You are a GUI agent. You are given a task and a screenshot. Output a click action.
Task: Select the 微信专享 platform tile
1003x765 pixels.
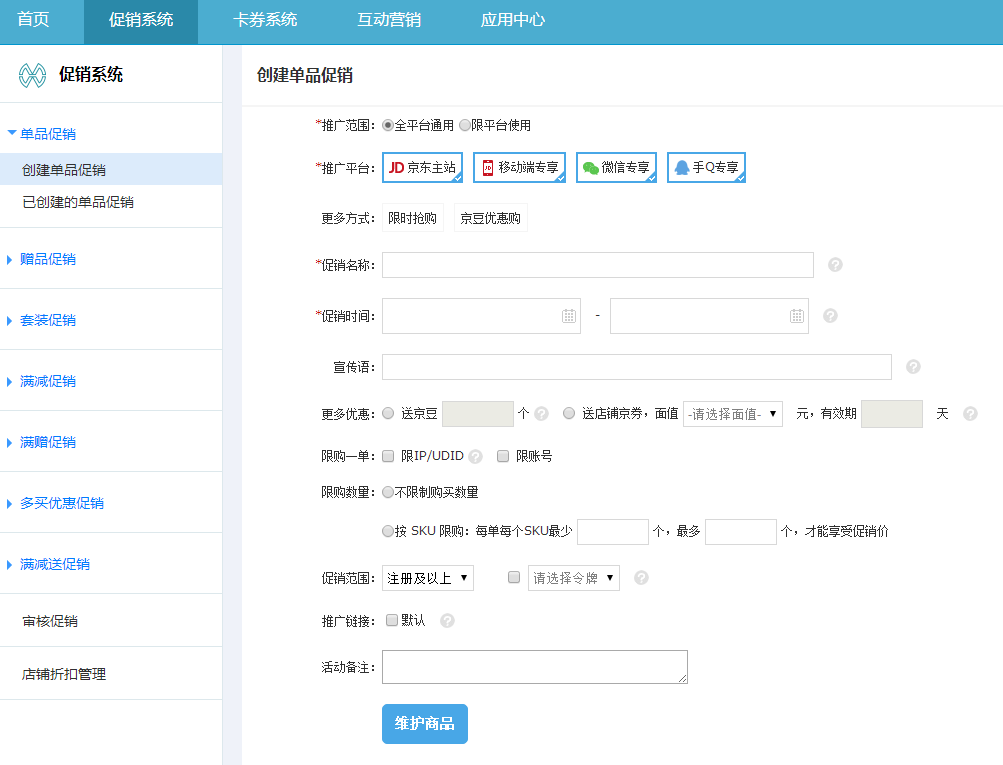pyautogui.click(x=616, y=168)
